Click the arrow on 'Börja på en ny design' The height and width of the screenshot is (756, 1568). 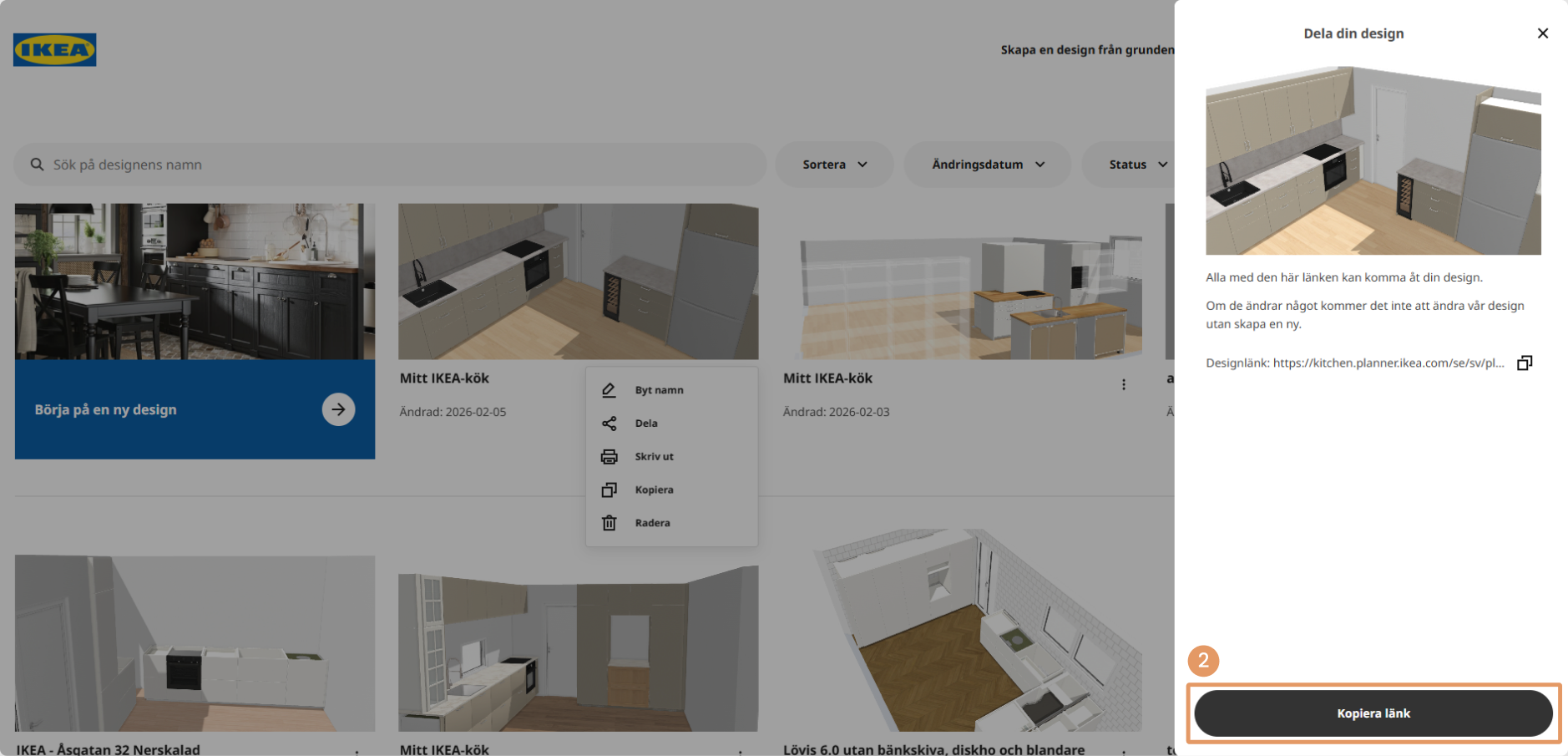[x=338, y=409]
